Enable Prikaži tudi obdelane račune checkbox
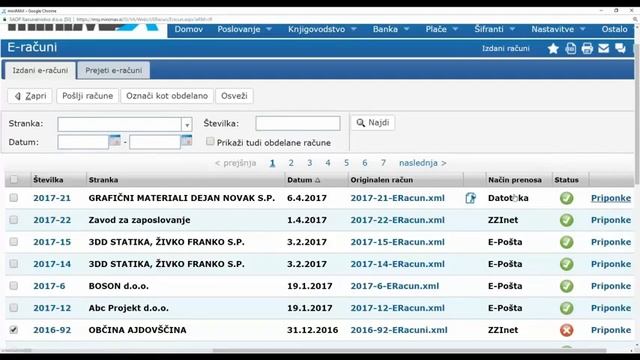This screenshot has height=360, width=640. 210,142
